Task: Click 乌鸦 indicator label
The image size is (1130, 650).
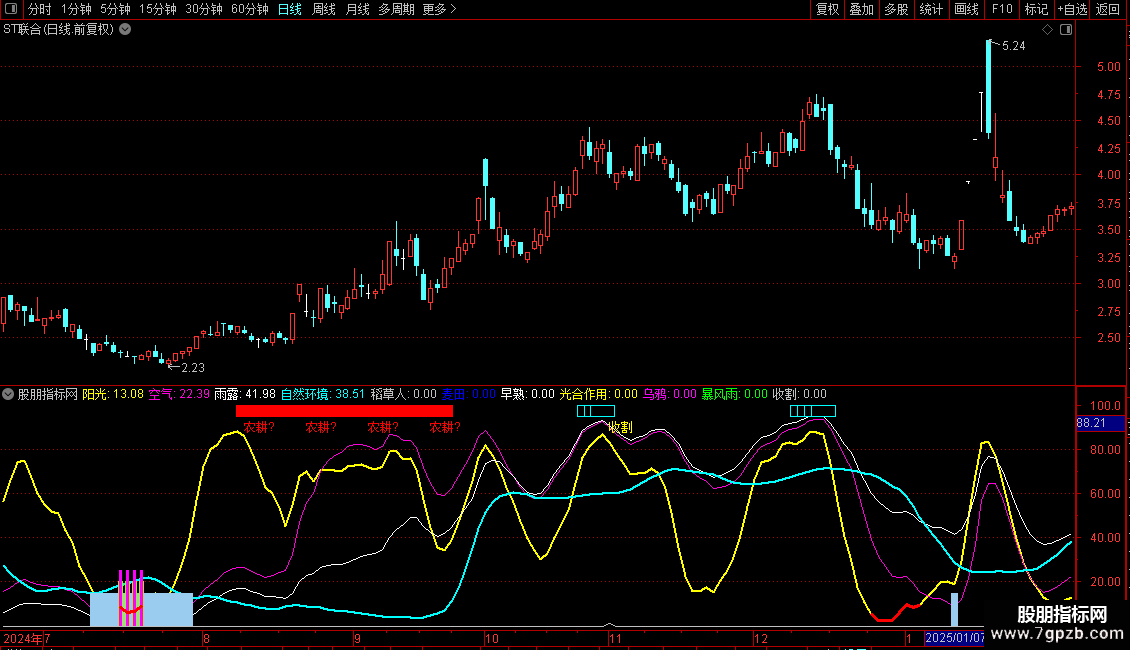Action: point(669,394)
